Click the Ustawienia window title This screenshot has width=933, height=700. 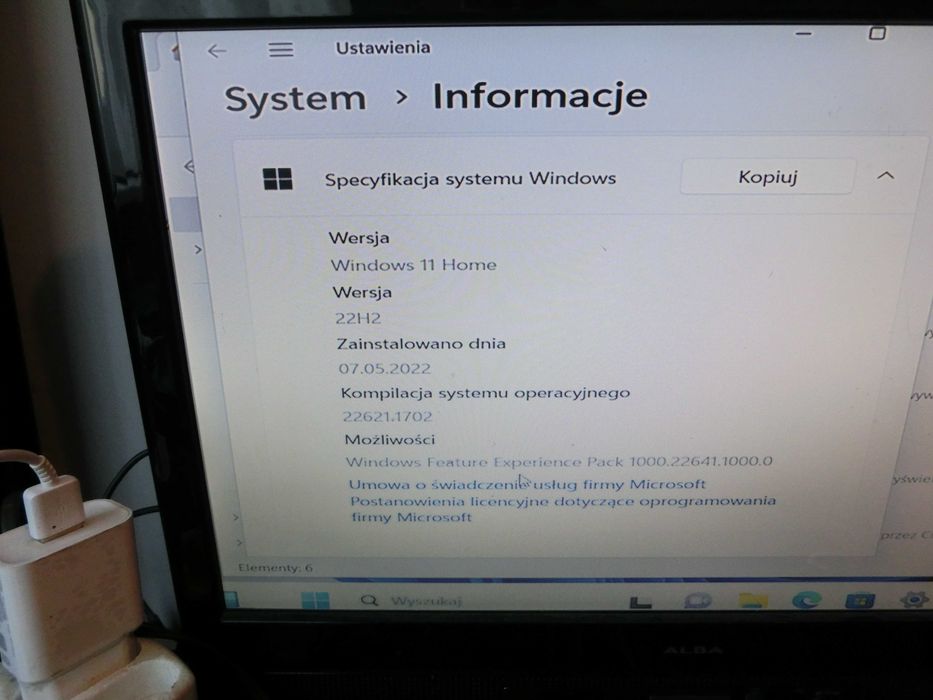(x=383, y=48)
